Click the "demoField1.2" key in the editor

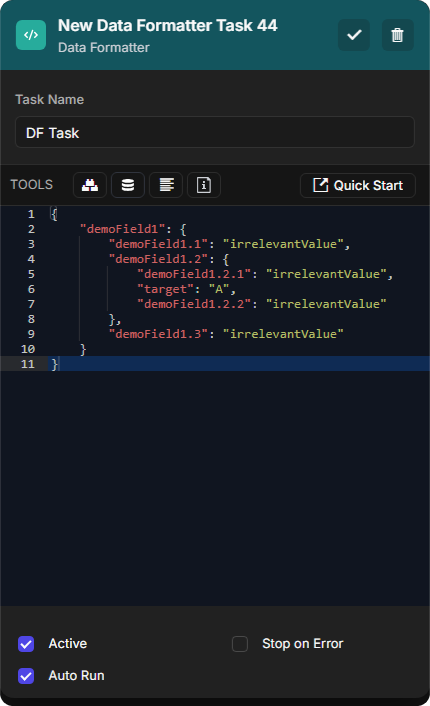[x=158, y=259]
